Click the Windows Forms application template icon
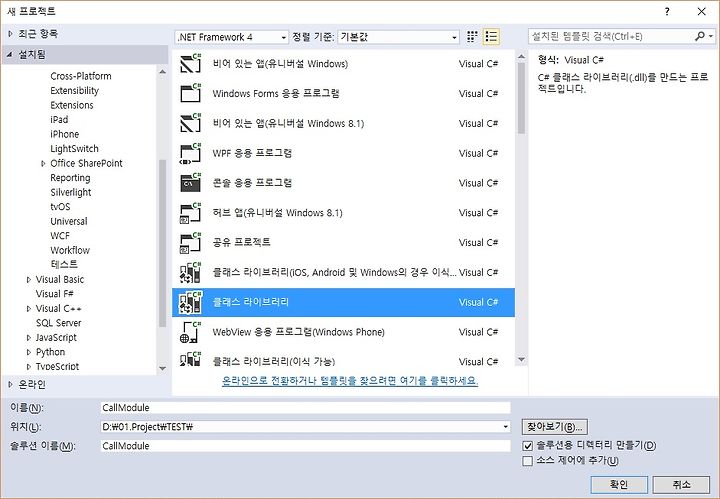This screenshot has height=499, width=720. [191, 93]
